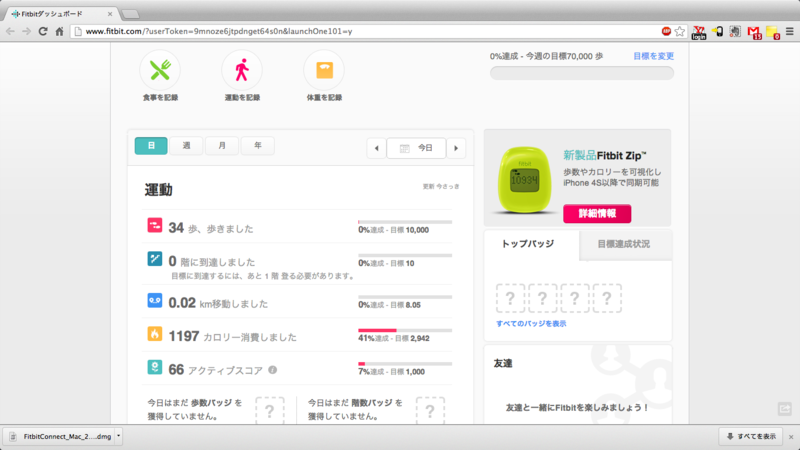Click the calories 41% progress bar

point(405,331)
